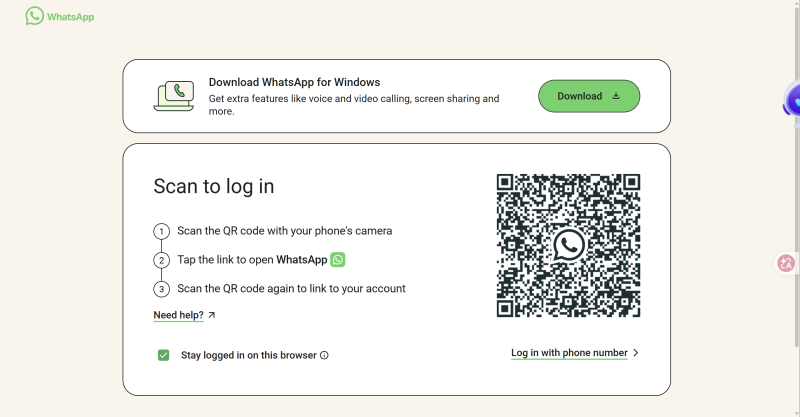Click the chevron next to phone number login
Viewport: 800px width, 417px height.
636,353
